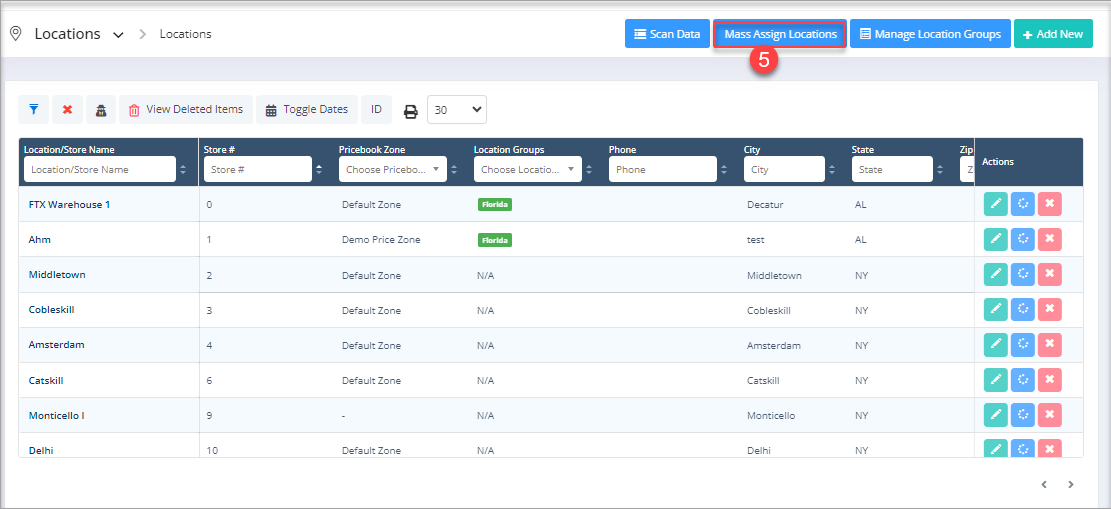Open the Locations title dropdown menu

(118, 35)
